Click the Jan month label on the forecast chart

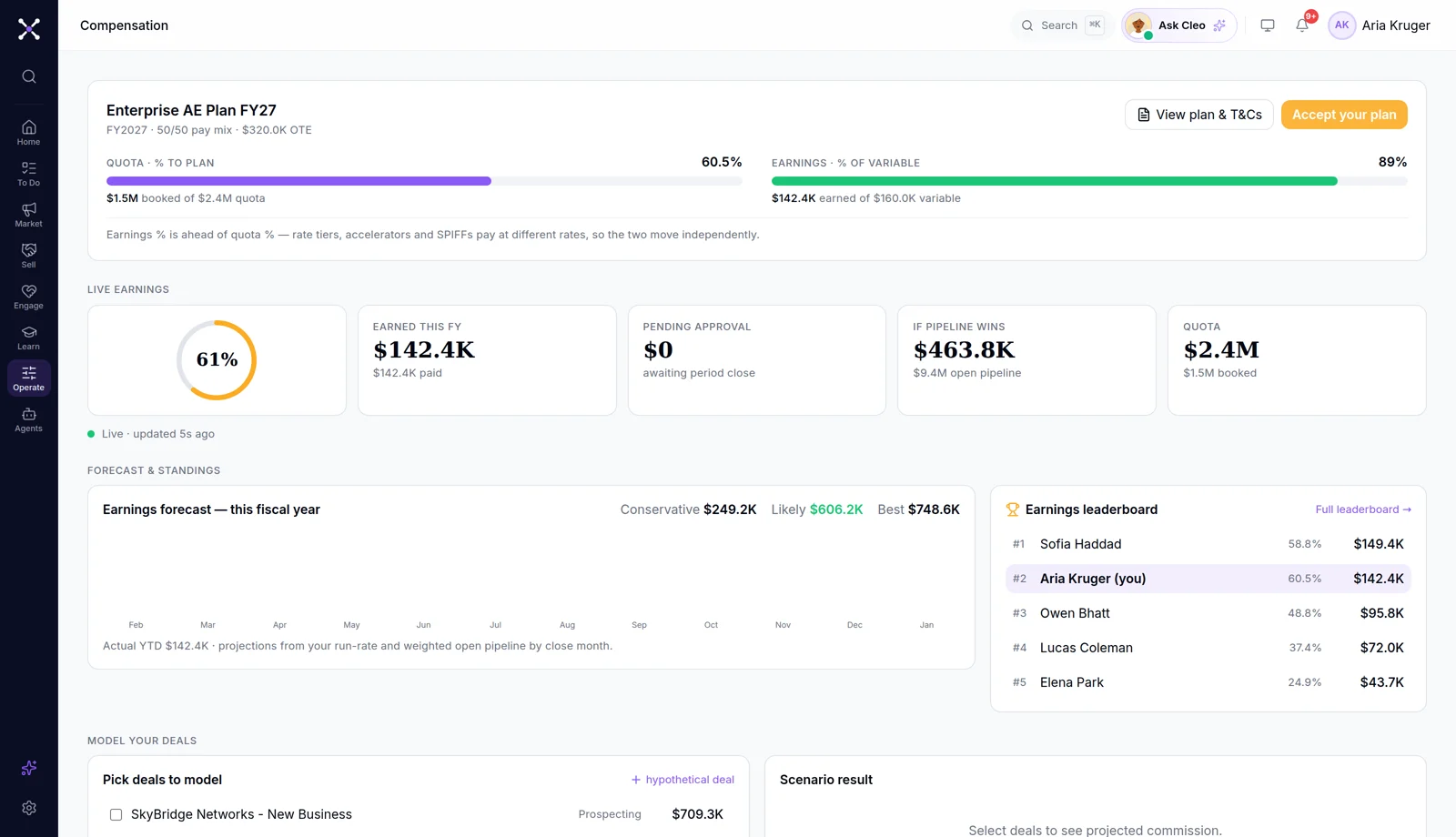926,625
